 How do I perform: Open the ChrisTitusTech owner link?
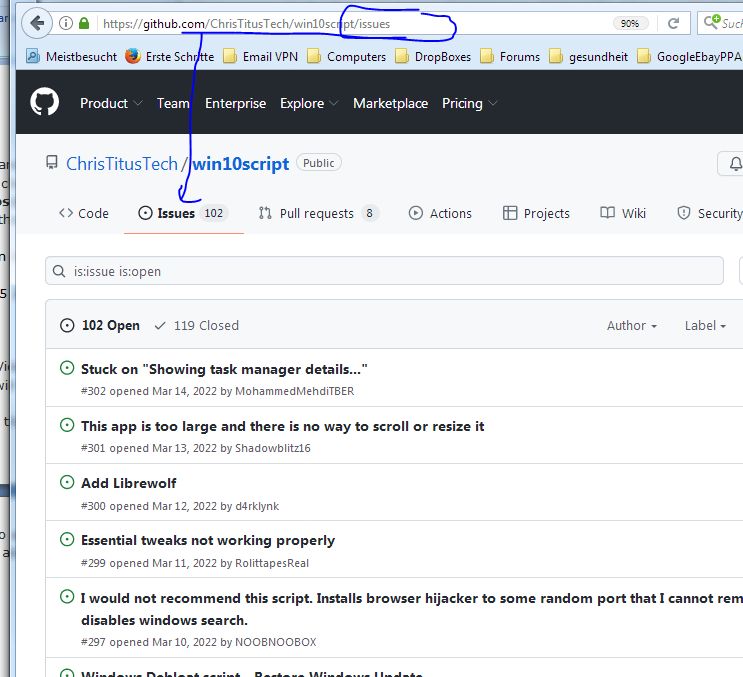(x=122, y=164)
